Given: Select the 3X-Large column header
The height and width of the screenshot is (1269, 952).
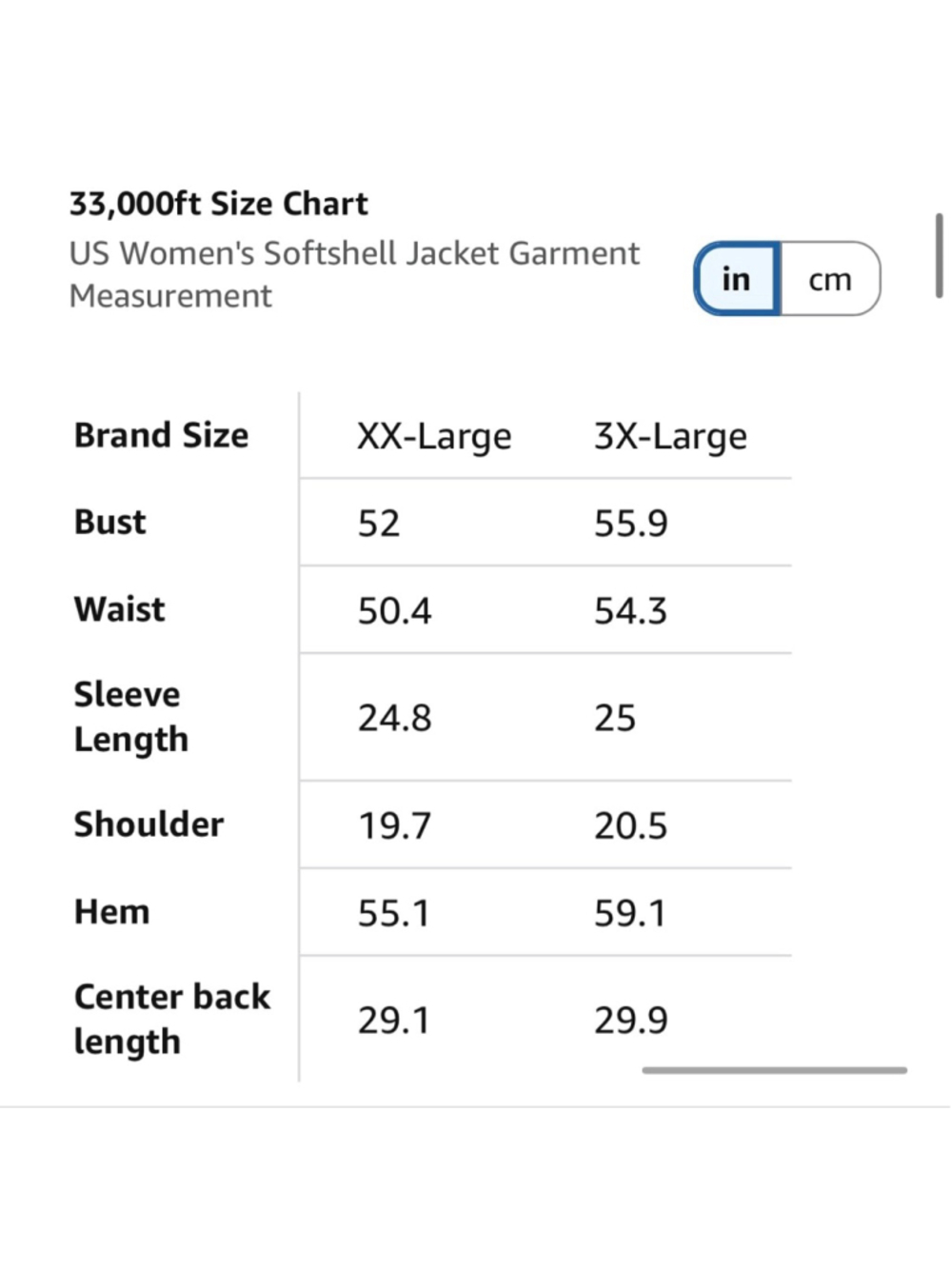Looking at the screenshot, I should (x=670, y=436).
